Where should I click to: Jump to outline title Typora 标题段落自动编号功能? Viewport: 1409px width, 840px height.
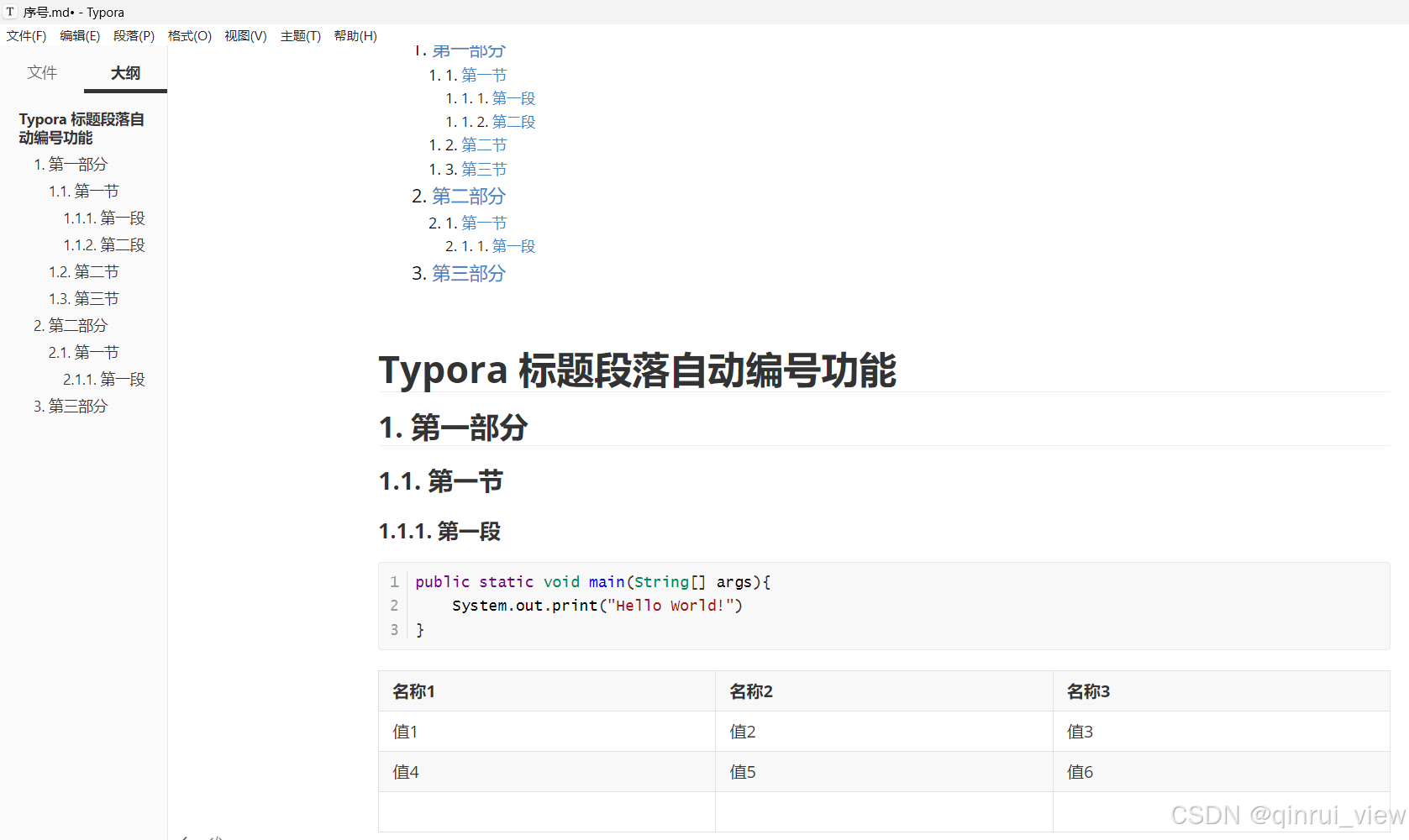(81, 129)
